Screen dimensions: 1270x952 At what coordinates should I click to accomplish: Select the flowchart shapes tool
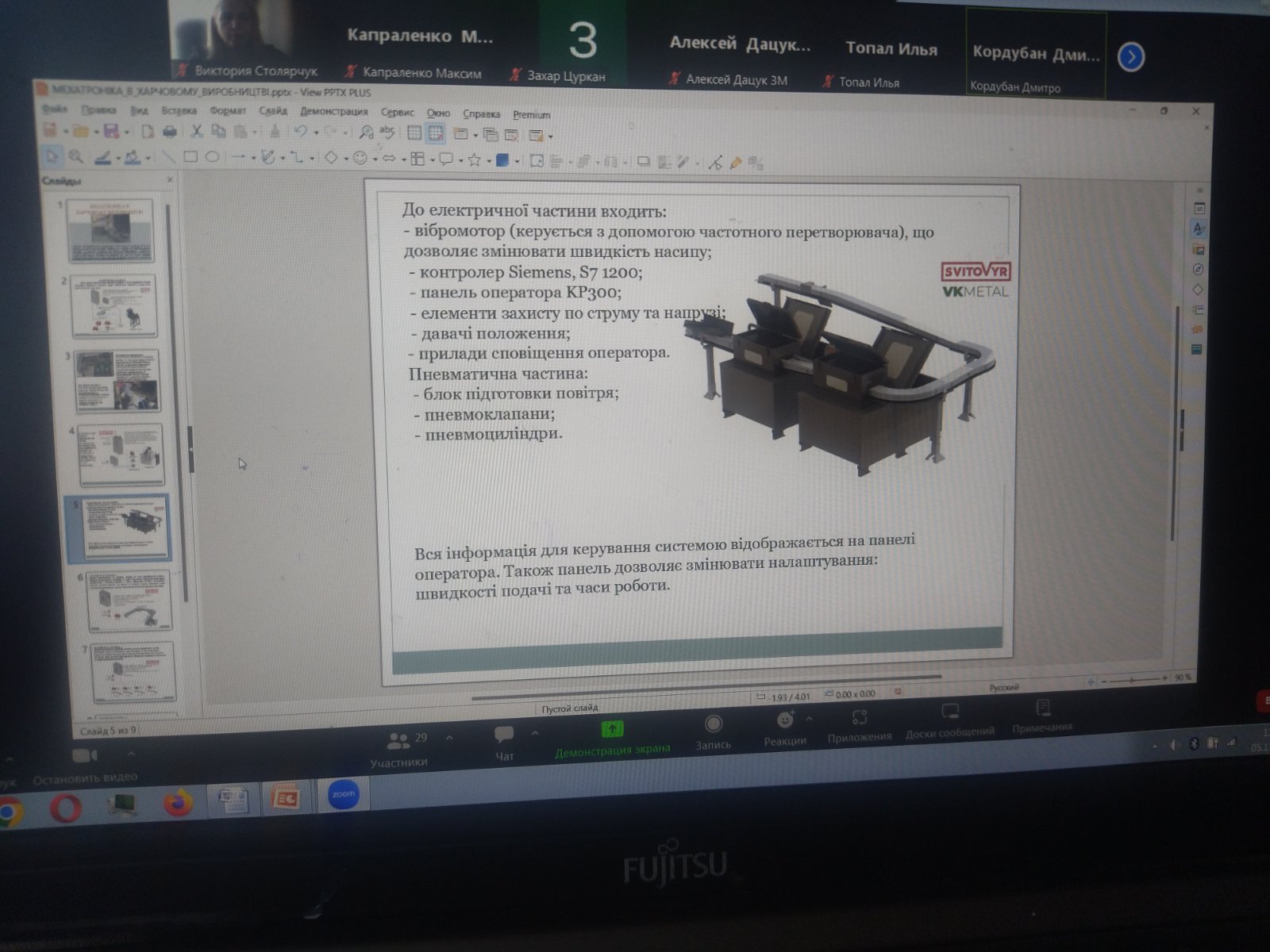418,159
